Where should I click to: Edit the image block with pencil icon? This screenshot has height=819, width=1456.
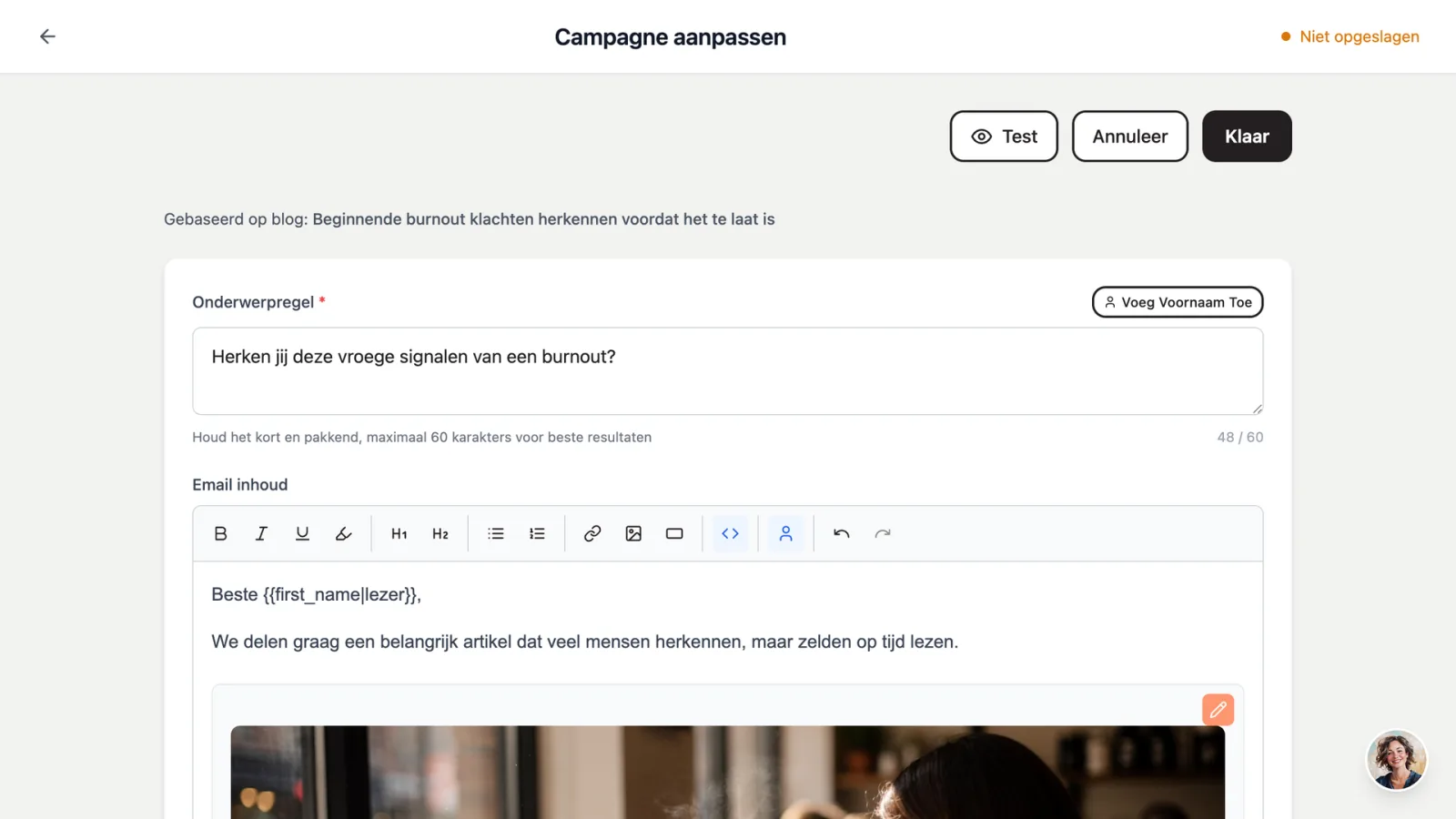tap(1218, 710)
